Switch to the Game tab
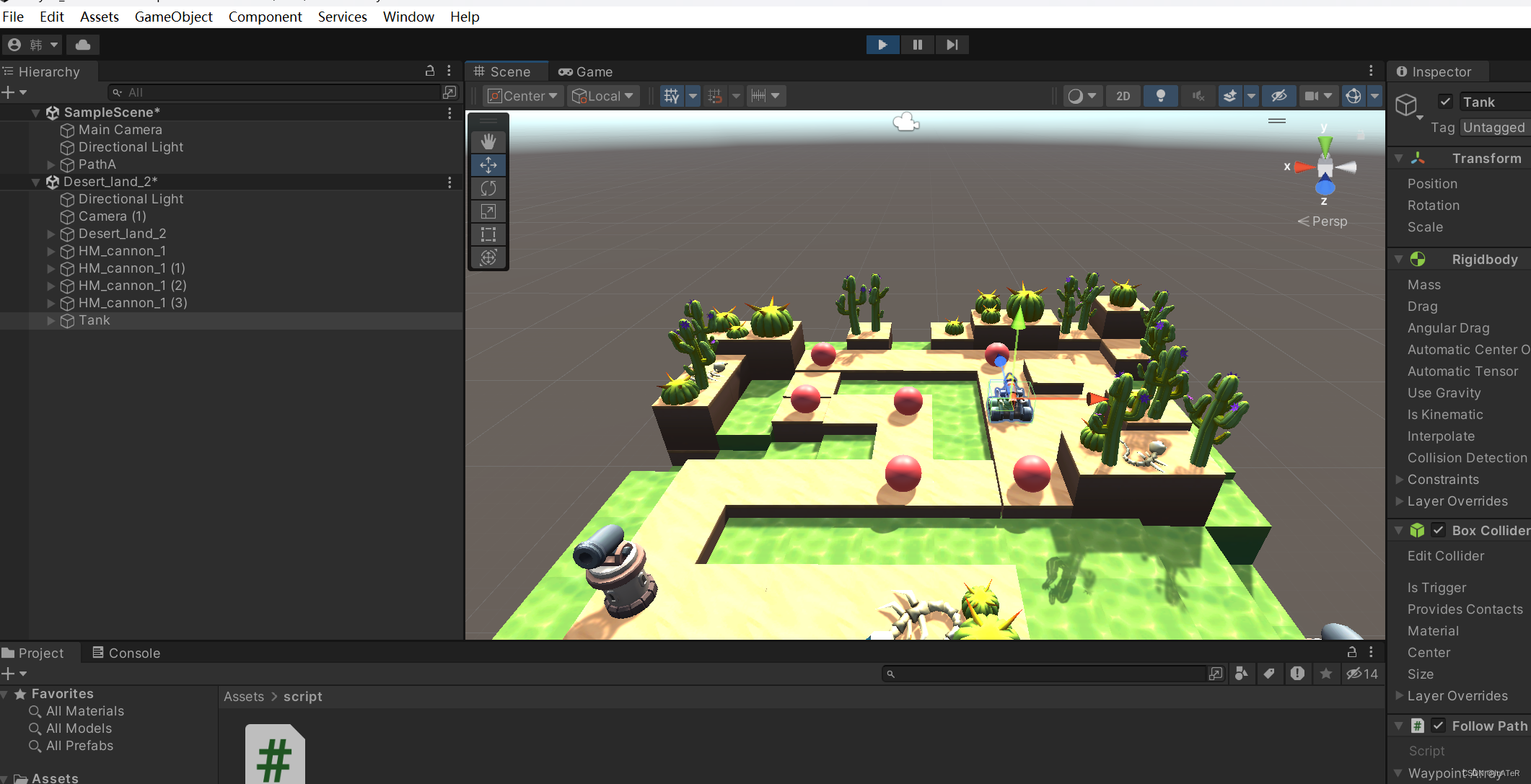Image resolution: width=1531 pixels, height=784 pixels. coord(586,71)
